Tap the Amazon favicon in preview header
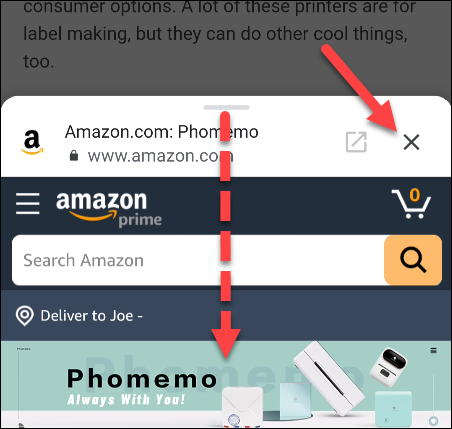 tap(32, 142)
